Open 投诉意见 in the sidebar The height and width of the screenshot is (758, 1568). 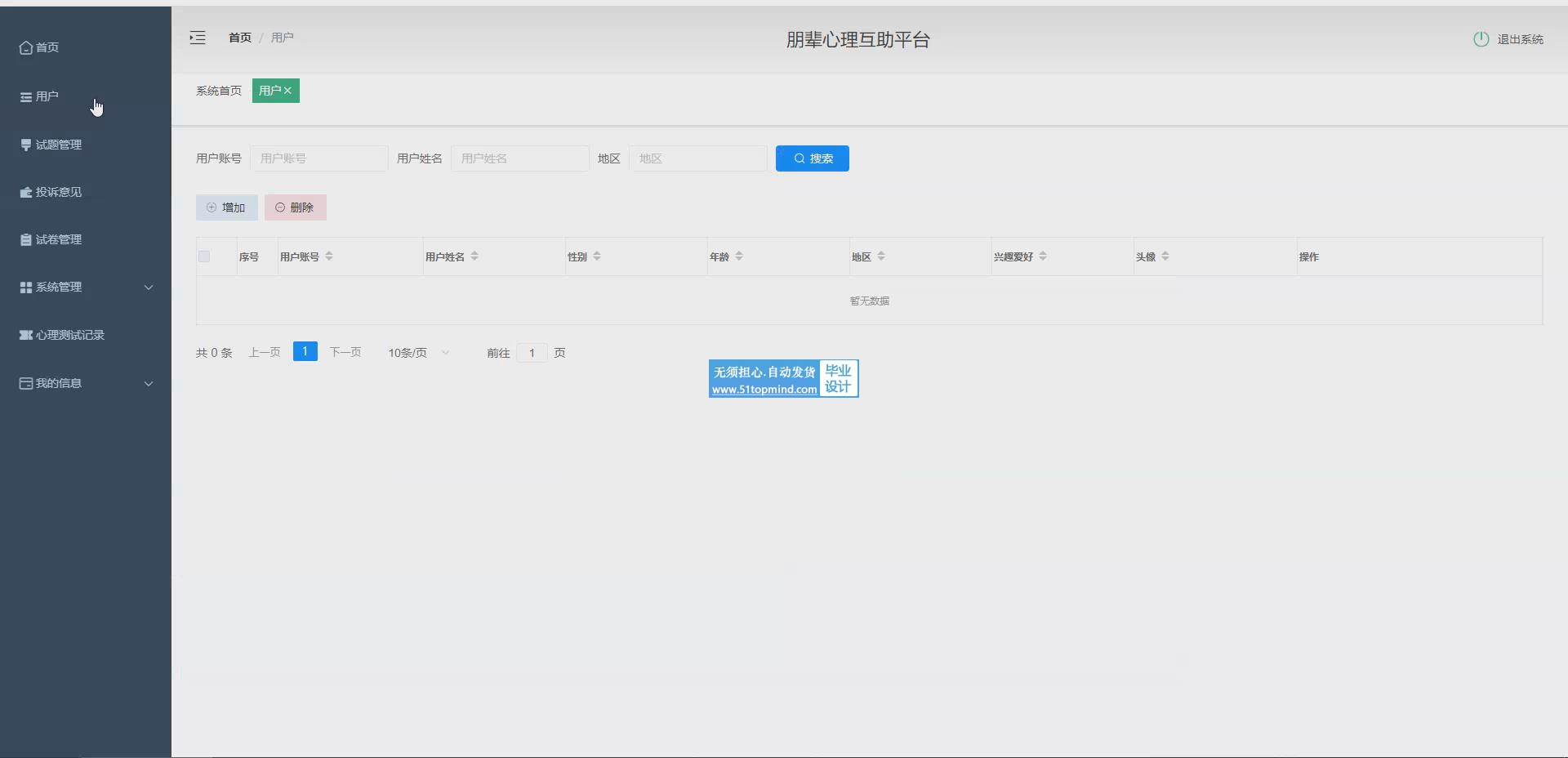86,192
